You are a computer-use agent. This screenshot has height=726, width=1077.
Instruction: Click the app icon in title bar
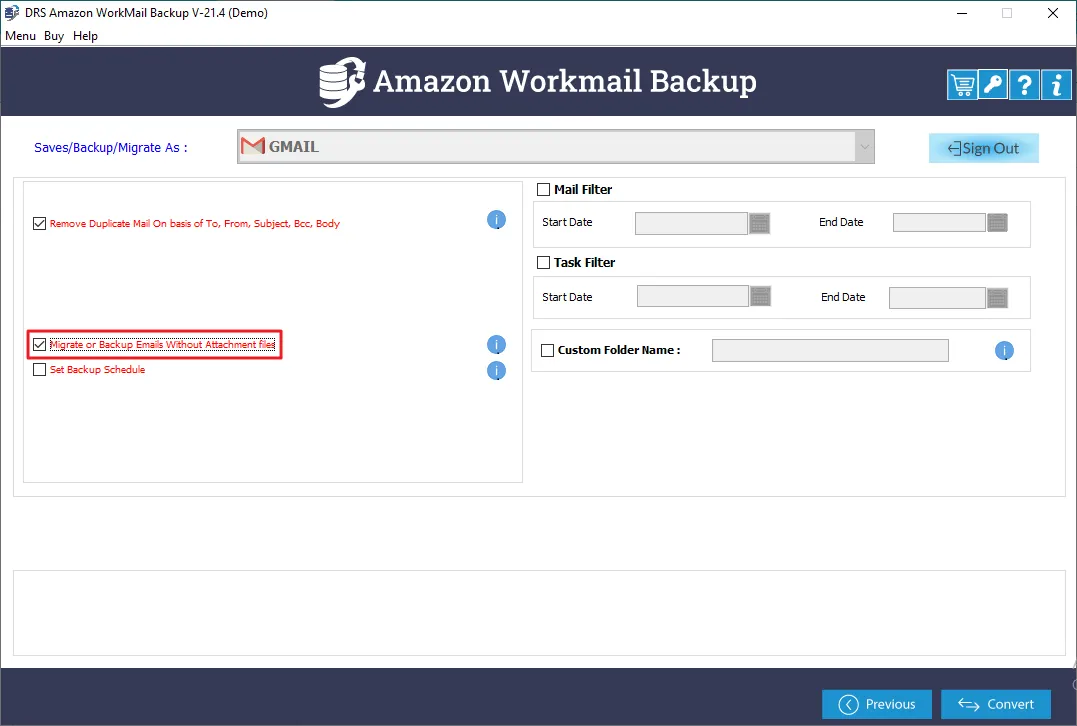click(x=12, y=12)
